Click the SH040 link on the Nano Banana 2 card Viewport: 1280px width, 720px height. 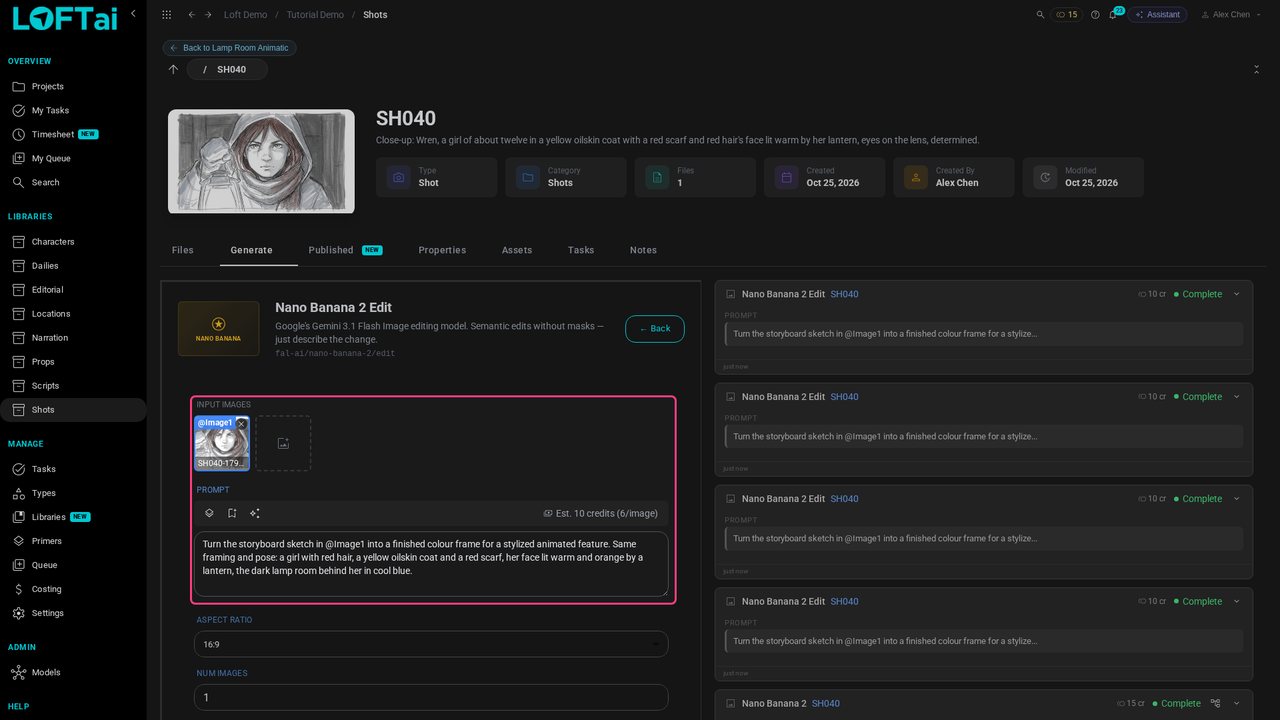tap(826, 703)
